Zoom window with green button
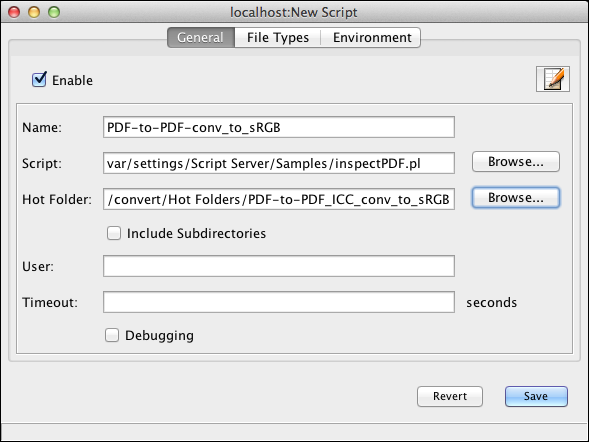The width and height of the screenshot is (589, 442). 54,12
